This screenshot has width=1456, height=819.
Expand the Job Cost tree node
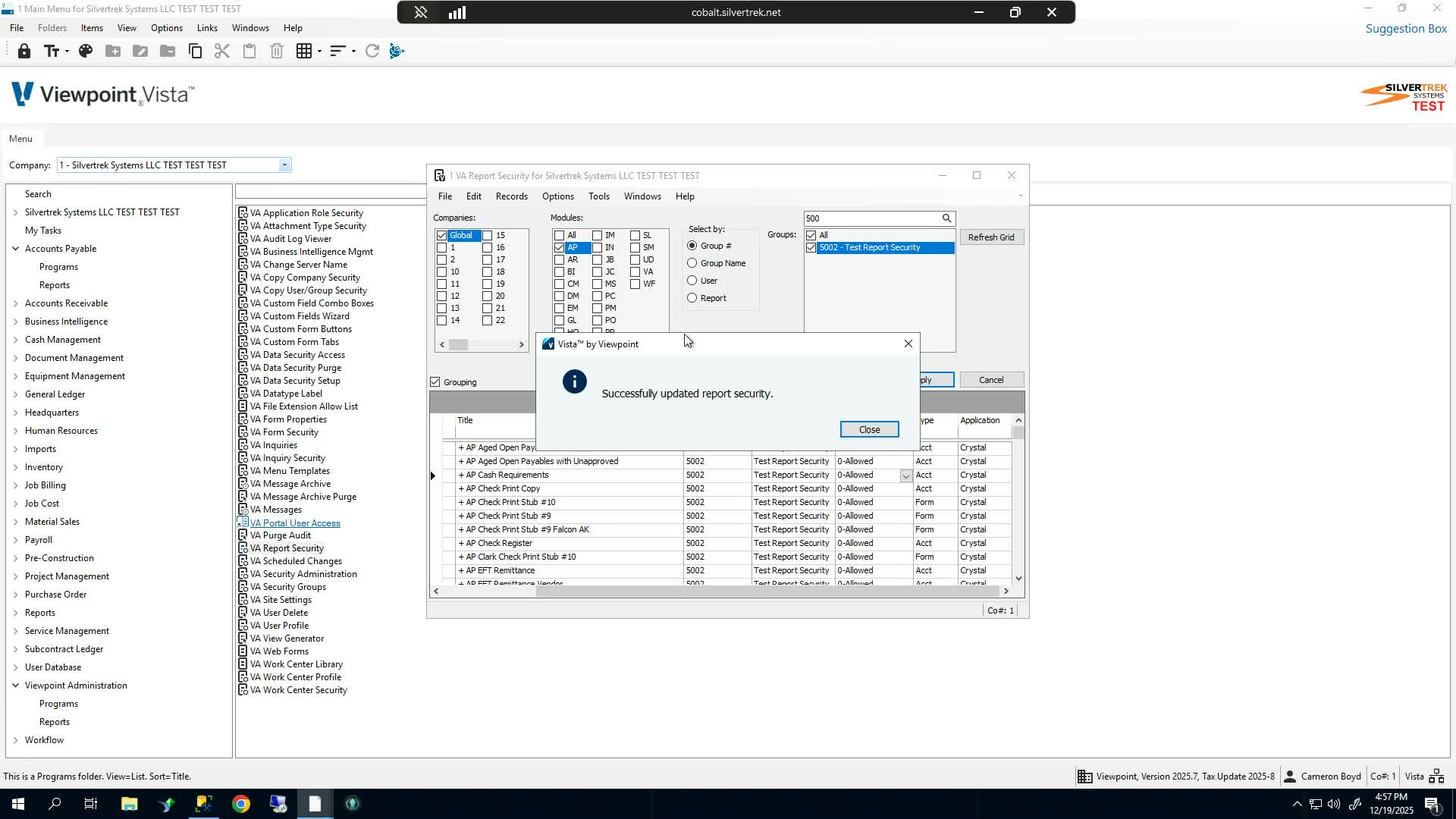pyautogui.click(x=15, y=504)
